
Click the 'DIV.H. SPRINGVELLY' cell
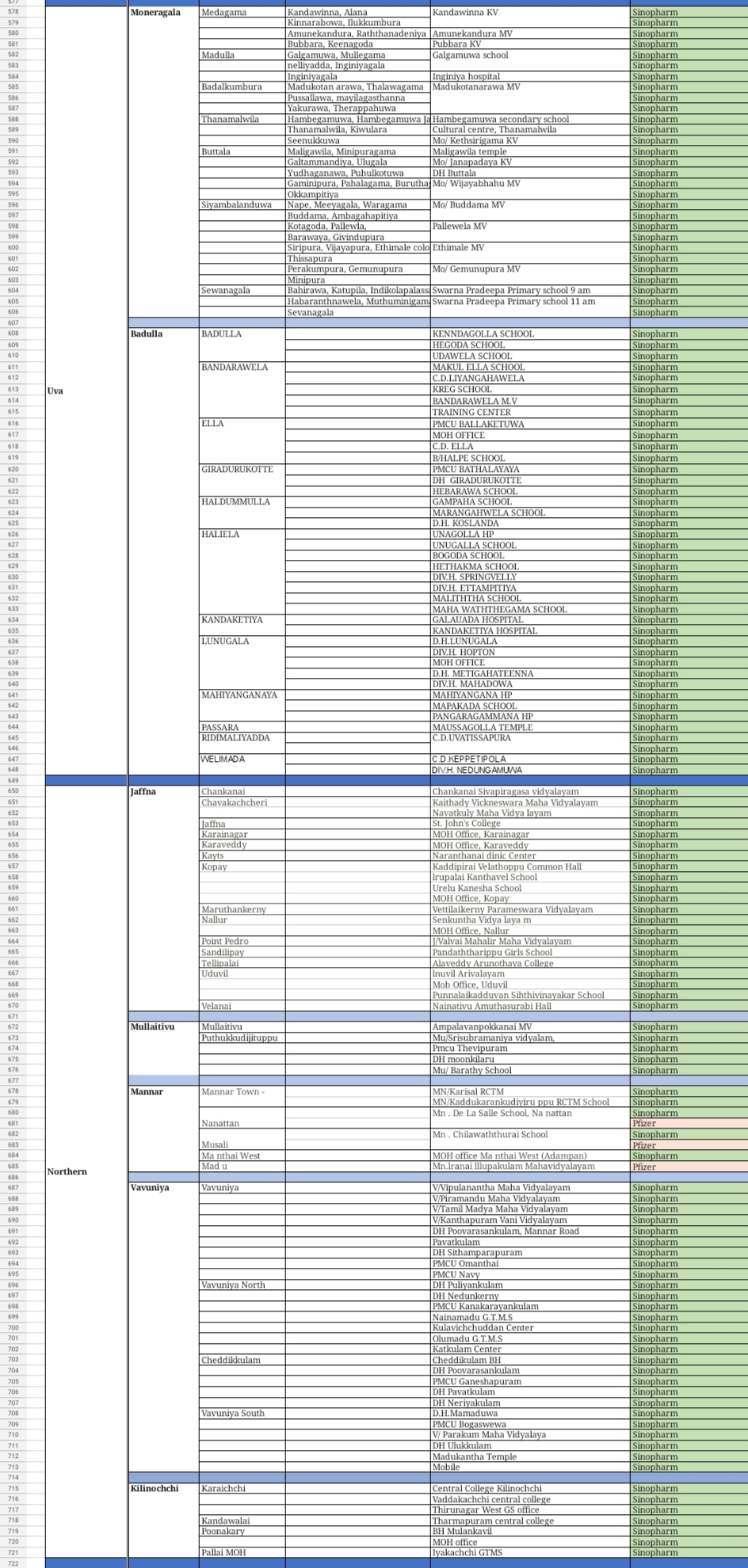click(x=530, y=577)
